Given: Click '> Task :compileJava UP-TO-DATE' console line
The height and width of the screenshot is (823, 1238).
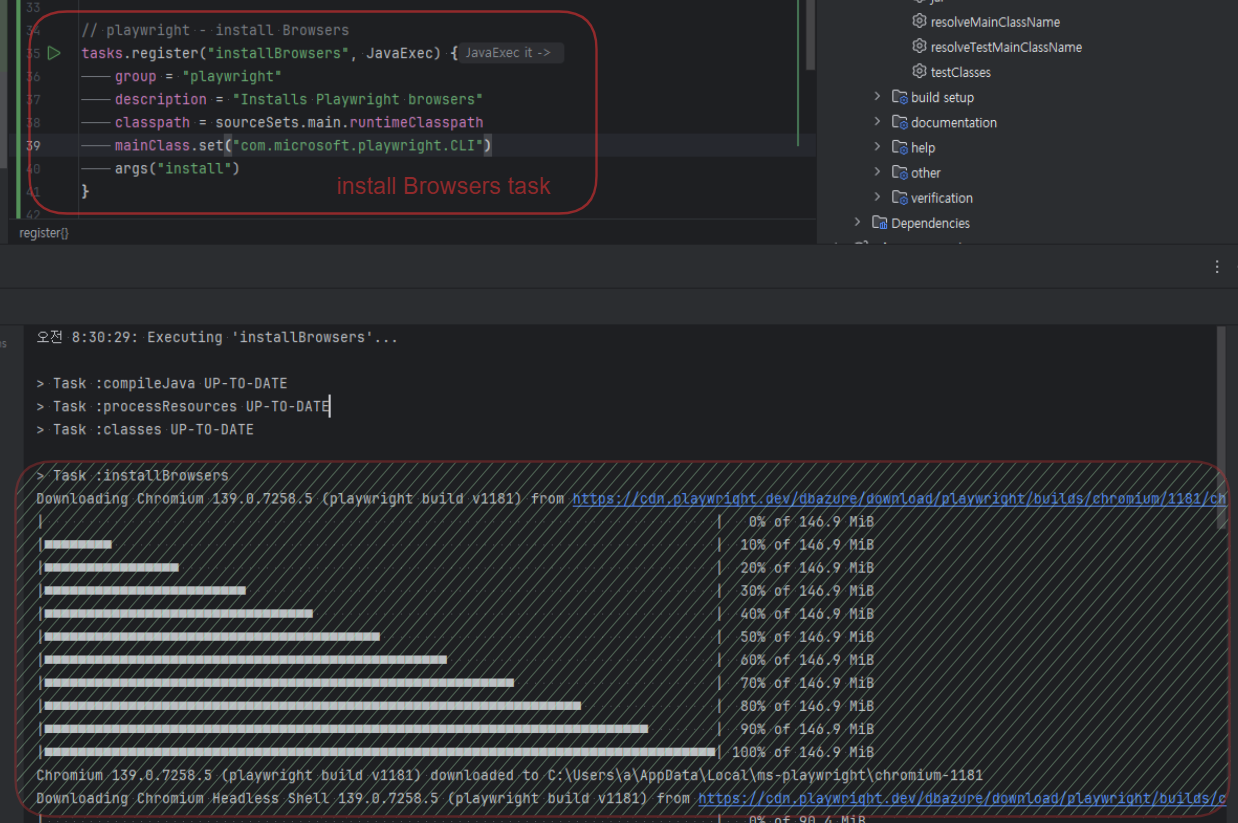Looking at the screenshot, I should [x=162, y=383].
